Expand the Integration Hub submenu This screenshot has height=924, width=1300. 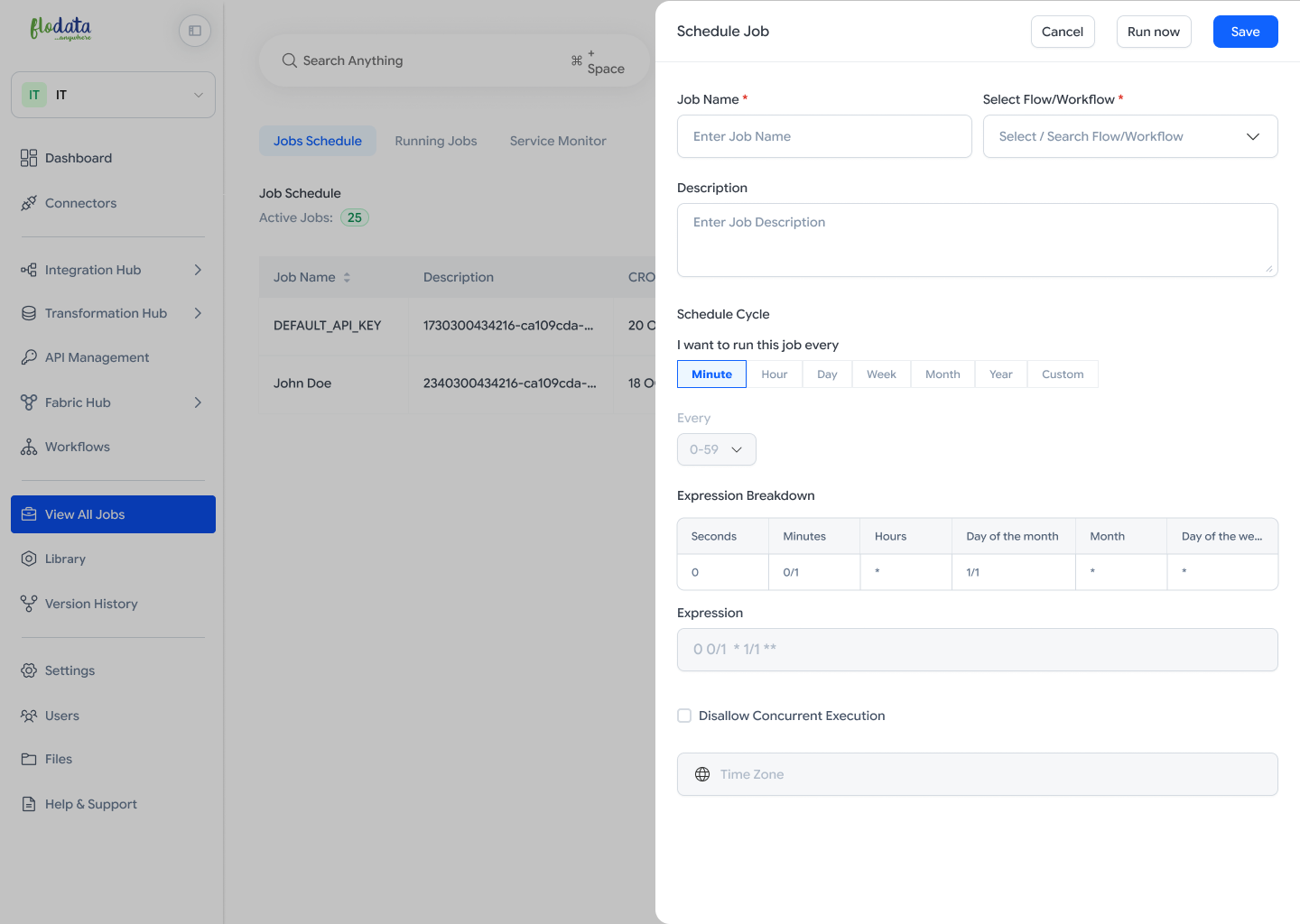198,270
